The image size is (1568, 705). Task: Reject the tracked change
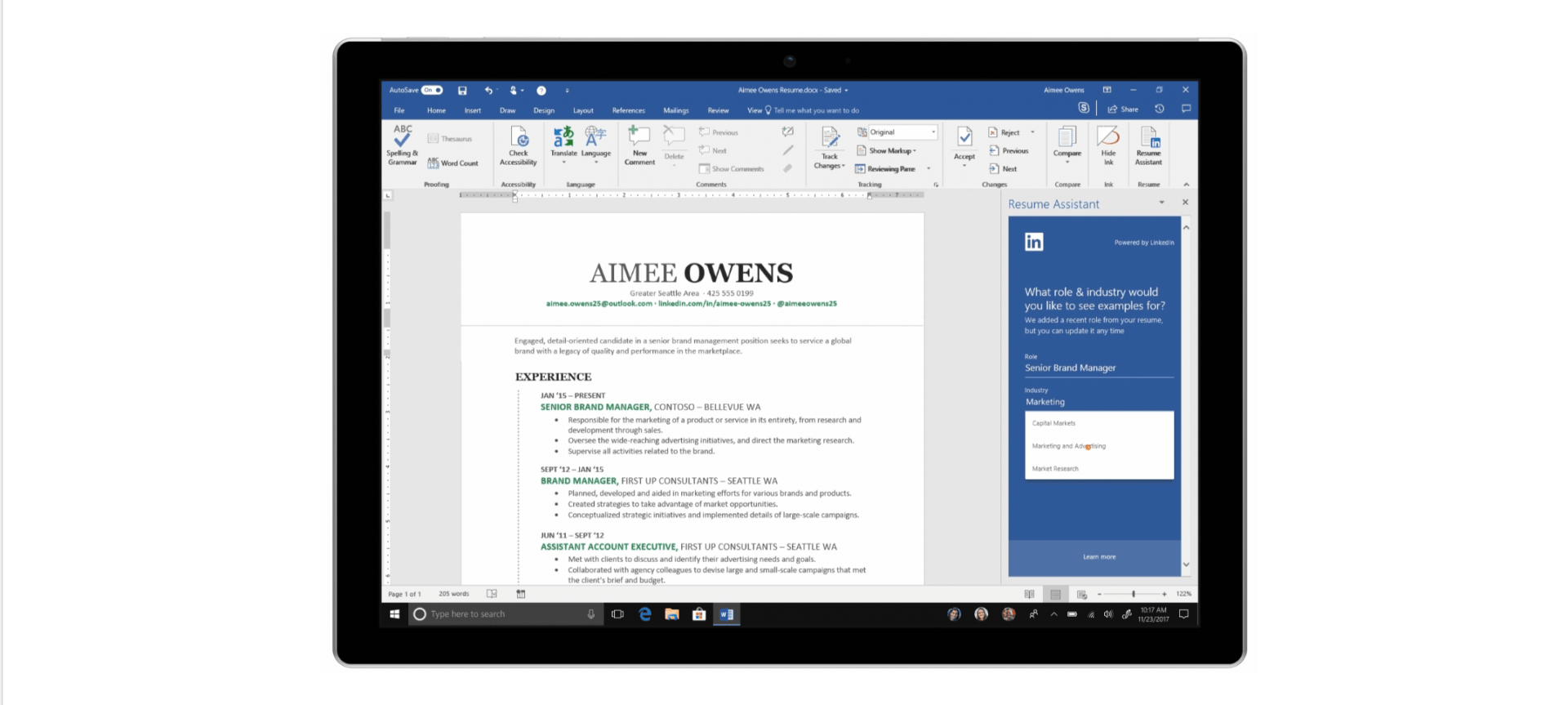click(x=1004, y=132)
